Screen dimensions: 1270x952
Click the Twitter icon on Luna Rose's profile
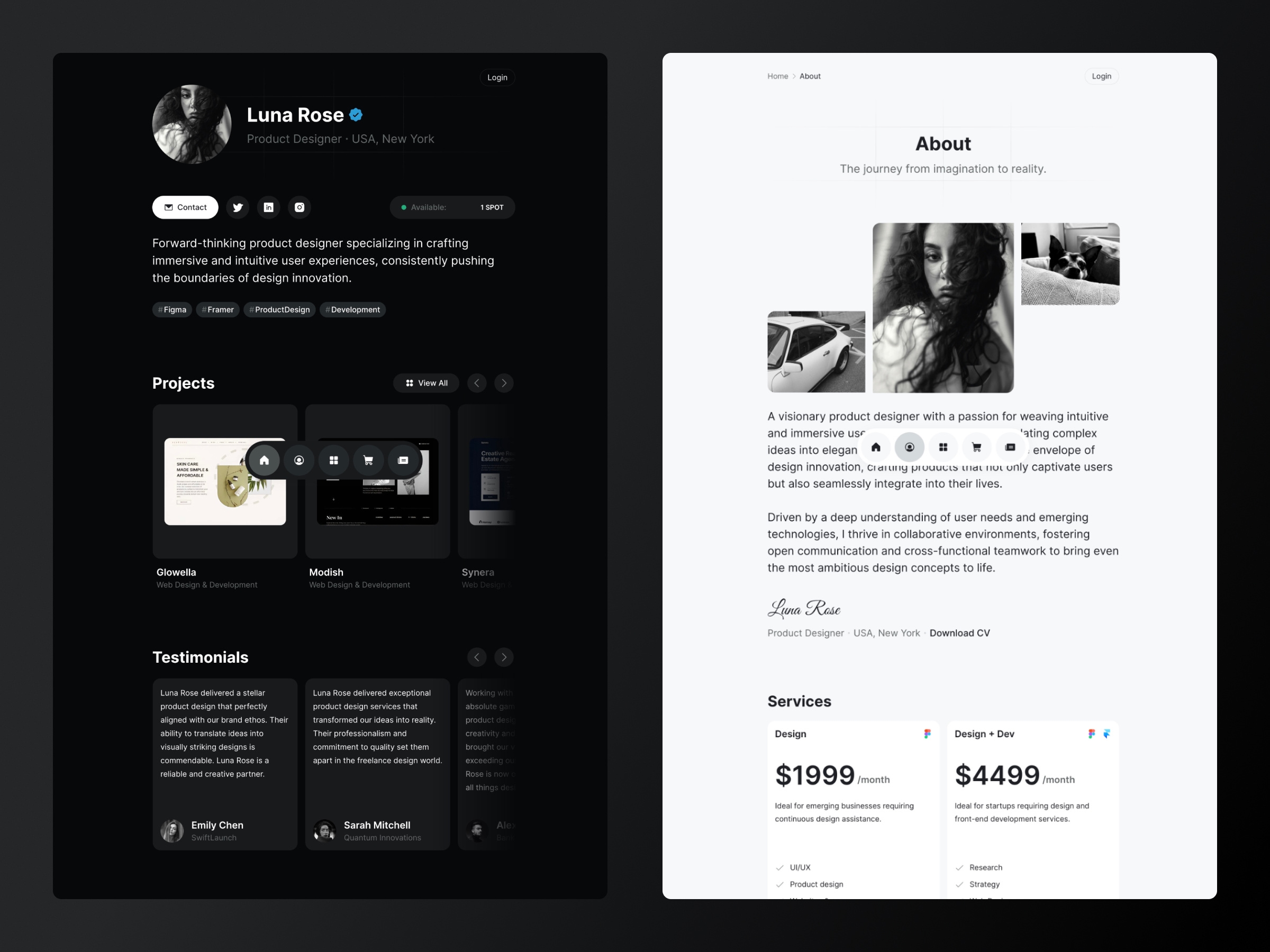click(x=237, y=207)
